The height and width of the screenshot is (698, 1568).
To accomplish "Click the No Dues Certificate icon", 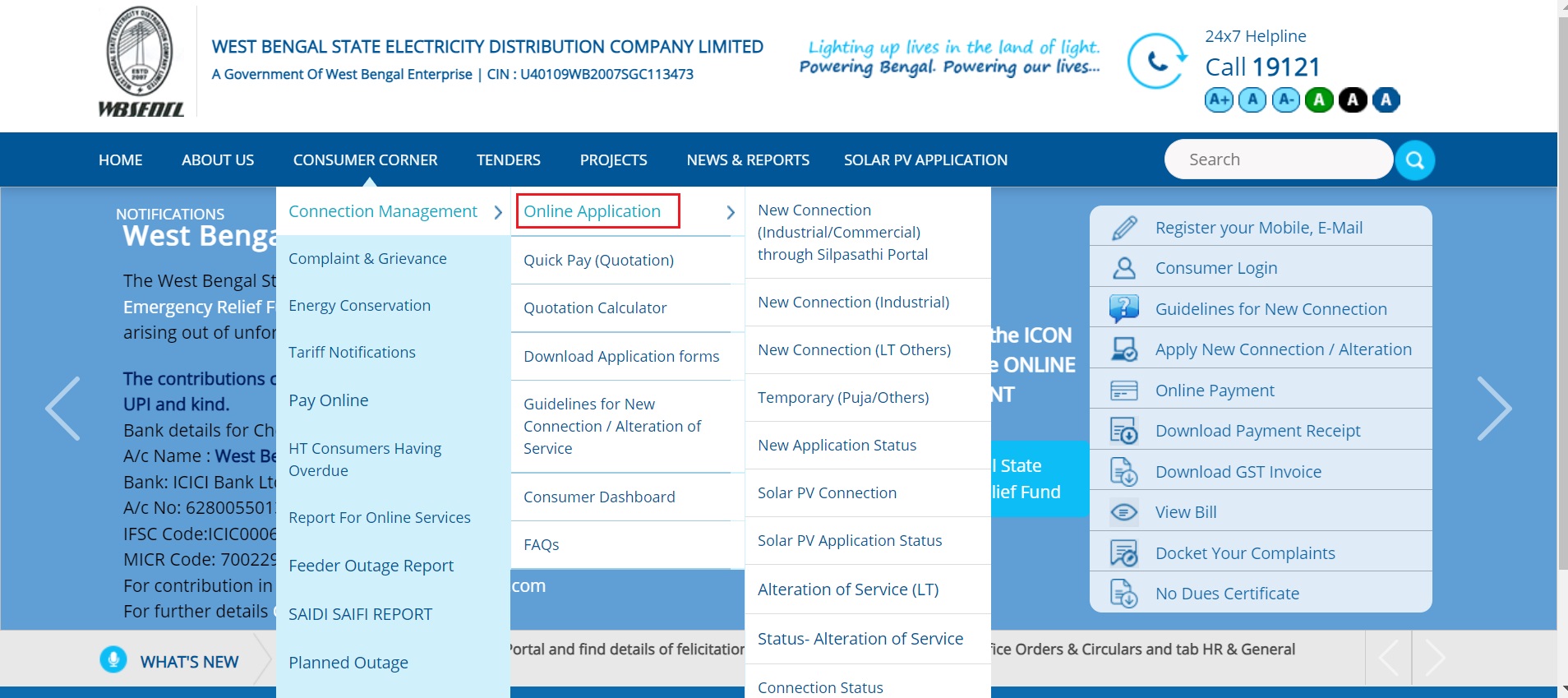I will coord(1124,594).
